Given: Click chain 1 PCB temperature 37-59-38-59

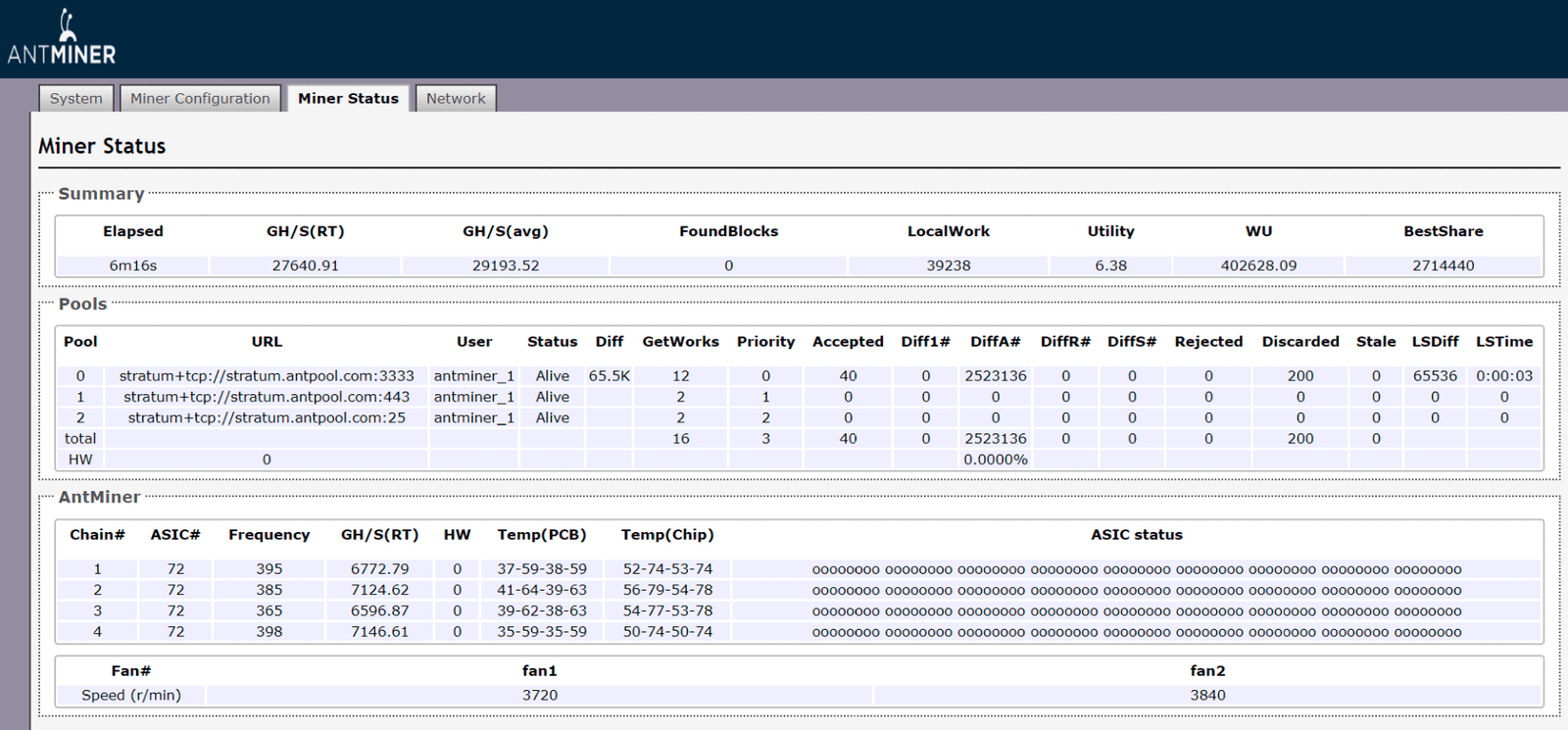Looking at the screenshot, I should [542, 569].
